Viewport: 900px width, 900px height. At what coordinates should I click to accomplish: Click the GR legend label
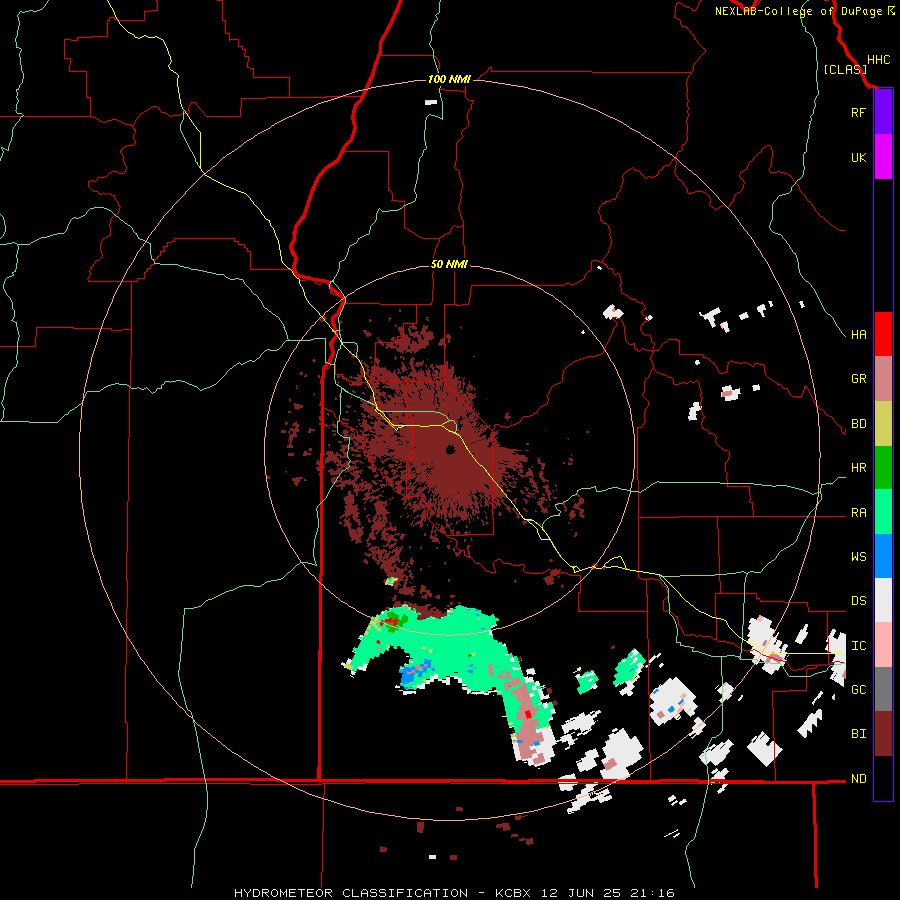coord(858,379)
